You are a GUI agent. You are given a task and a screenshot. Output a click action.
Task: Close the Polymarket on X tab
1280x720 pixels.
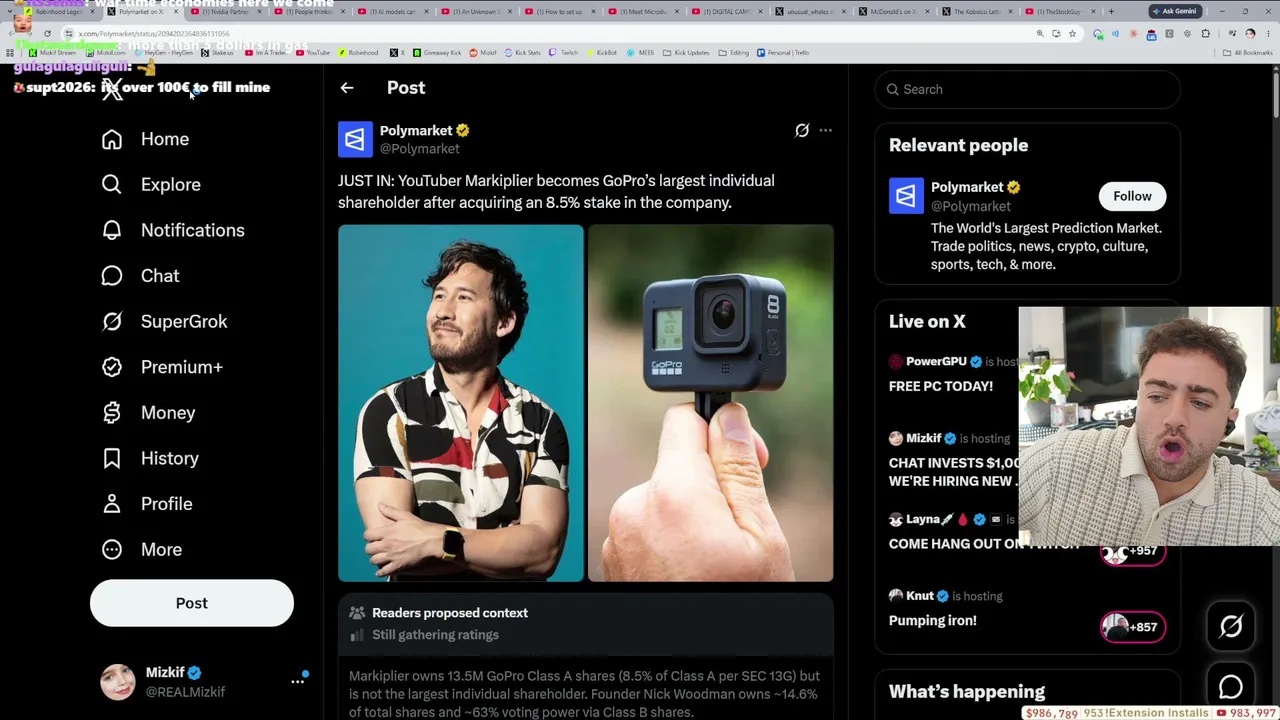click(174, 12)
